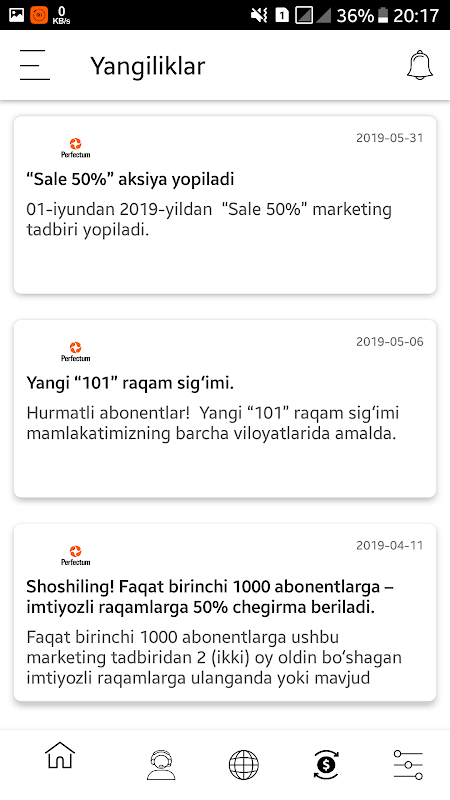Tap Perfectum logo in the Shoshiling card
Screen dimensions: 450x800
point(76,556)
